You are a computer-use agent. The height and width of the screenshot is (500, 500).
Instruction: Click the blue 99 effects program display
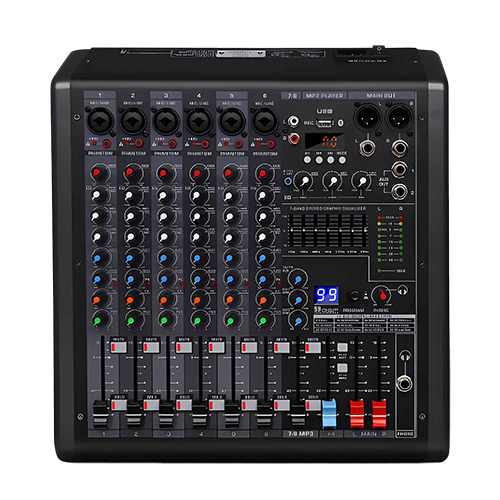point(326,295)
